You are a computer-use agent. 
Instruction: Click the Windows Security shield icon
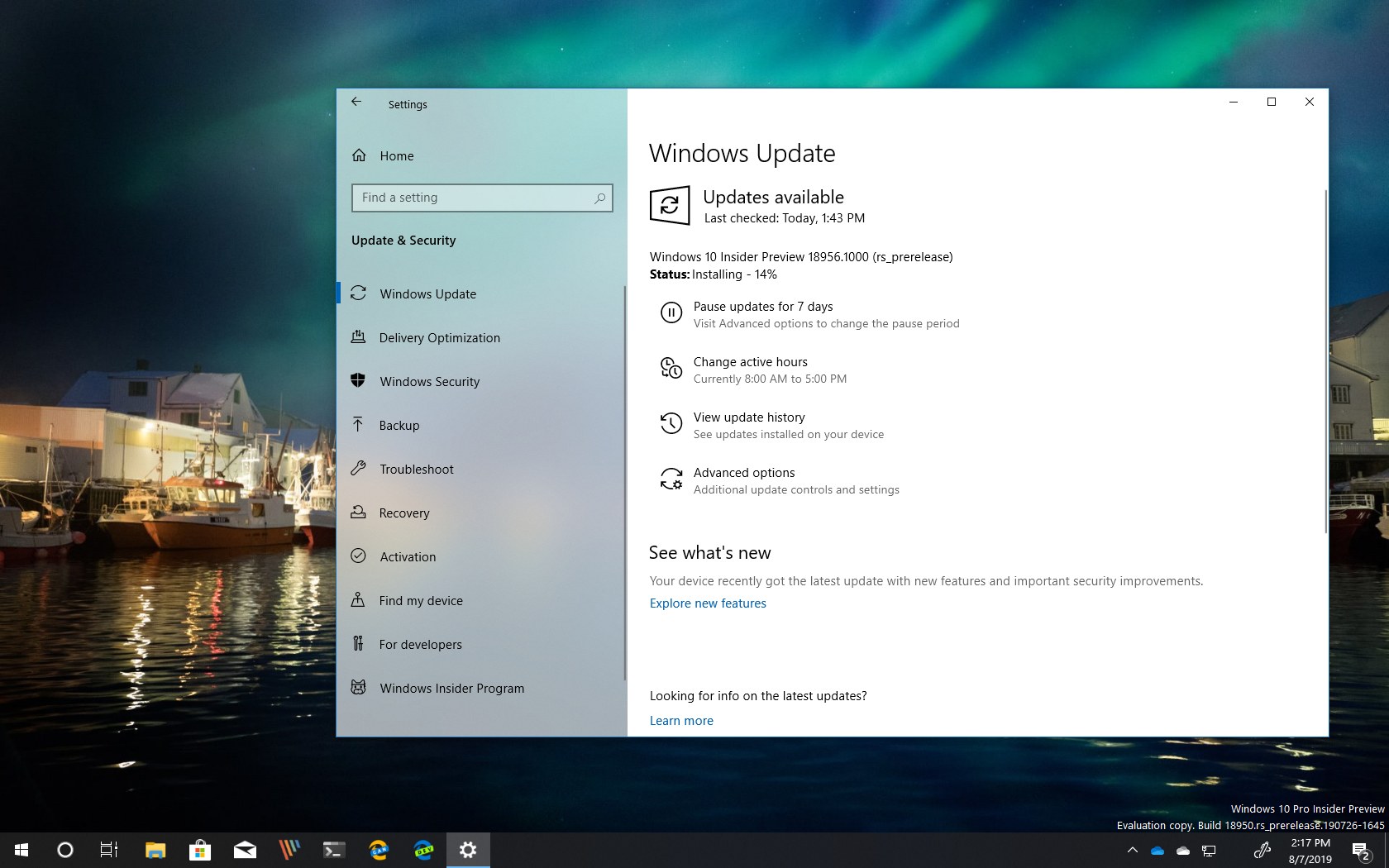tap(358, 381)
